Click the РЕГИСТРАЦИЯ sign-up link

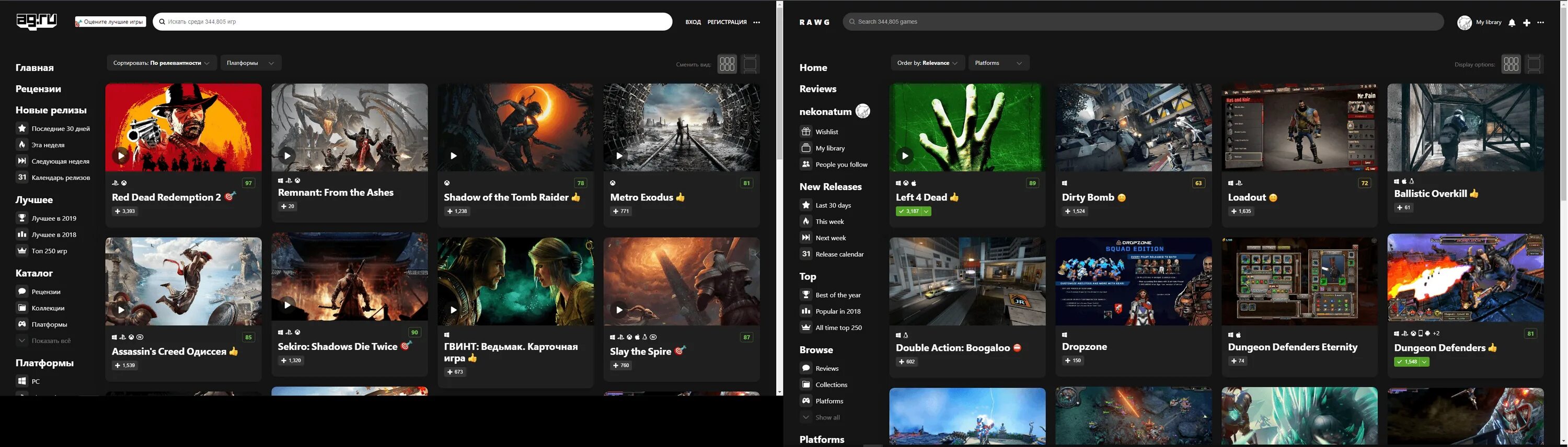click(x=727, y=22)
